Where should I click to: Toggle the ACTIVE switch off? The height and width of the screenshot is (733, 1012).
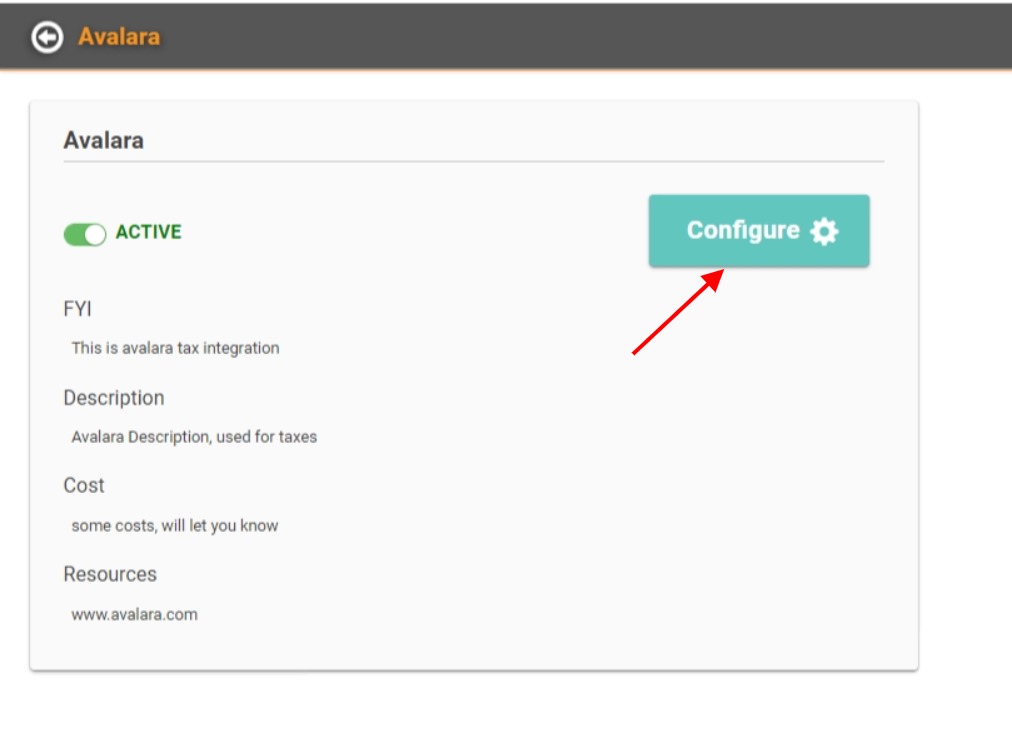pos(85,234)
